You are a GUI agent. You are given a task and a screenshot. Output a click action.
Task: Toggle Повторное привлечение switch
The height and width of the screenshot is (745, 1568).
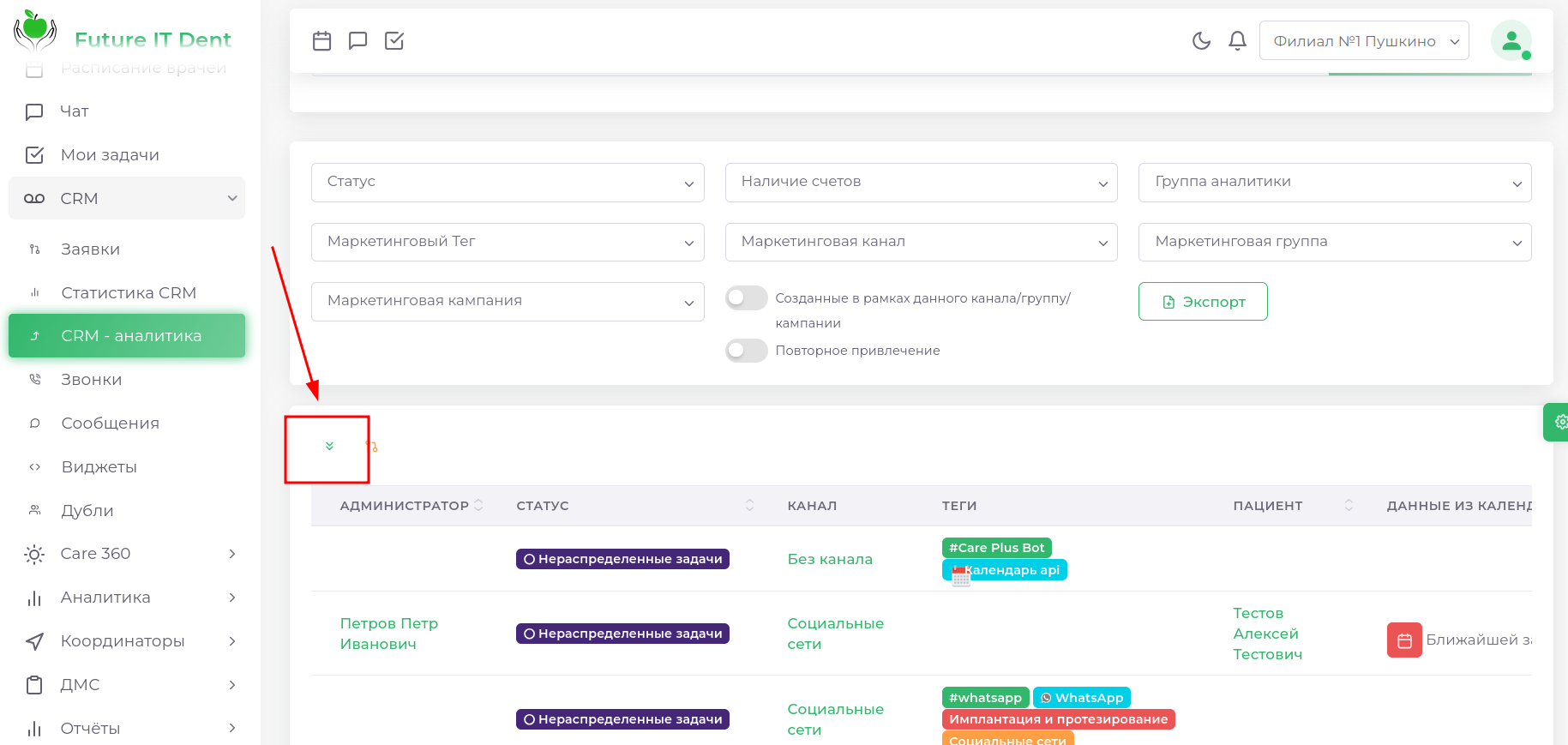(x=746, y=351)
